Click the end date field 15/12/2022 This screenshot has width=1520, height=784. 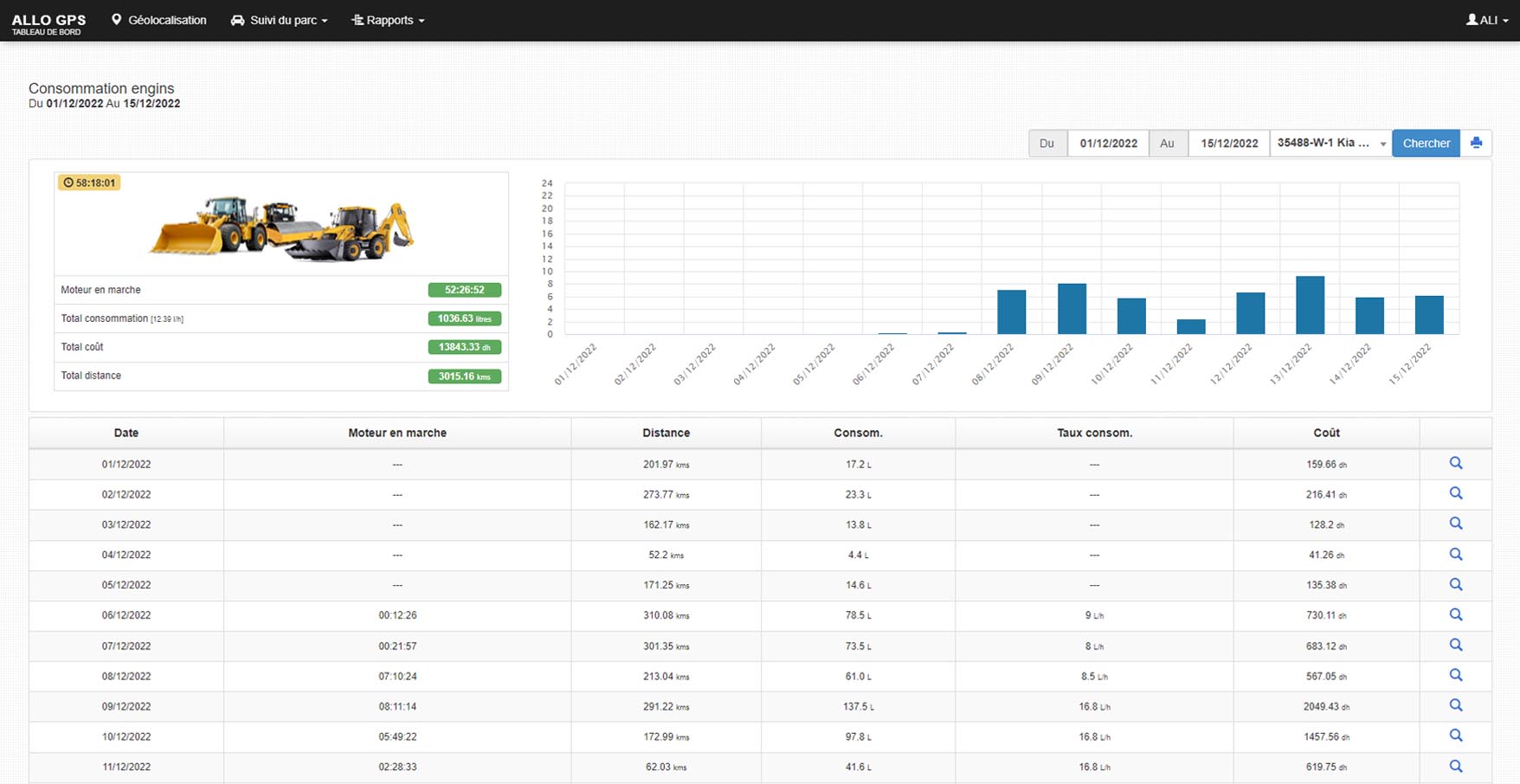click(1228, 143)
